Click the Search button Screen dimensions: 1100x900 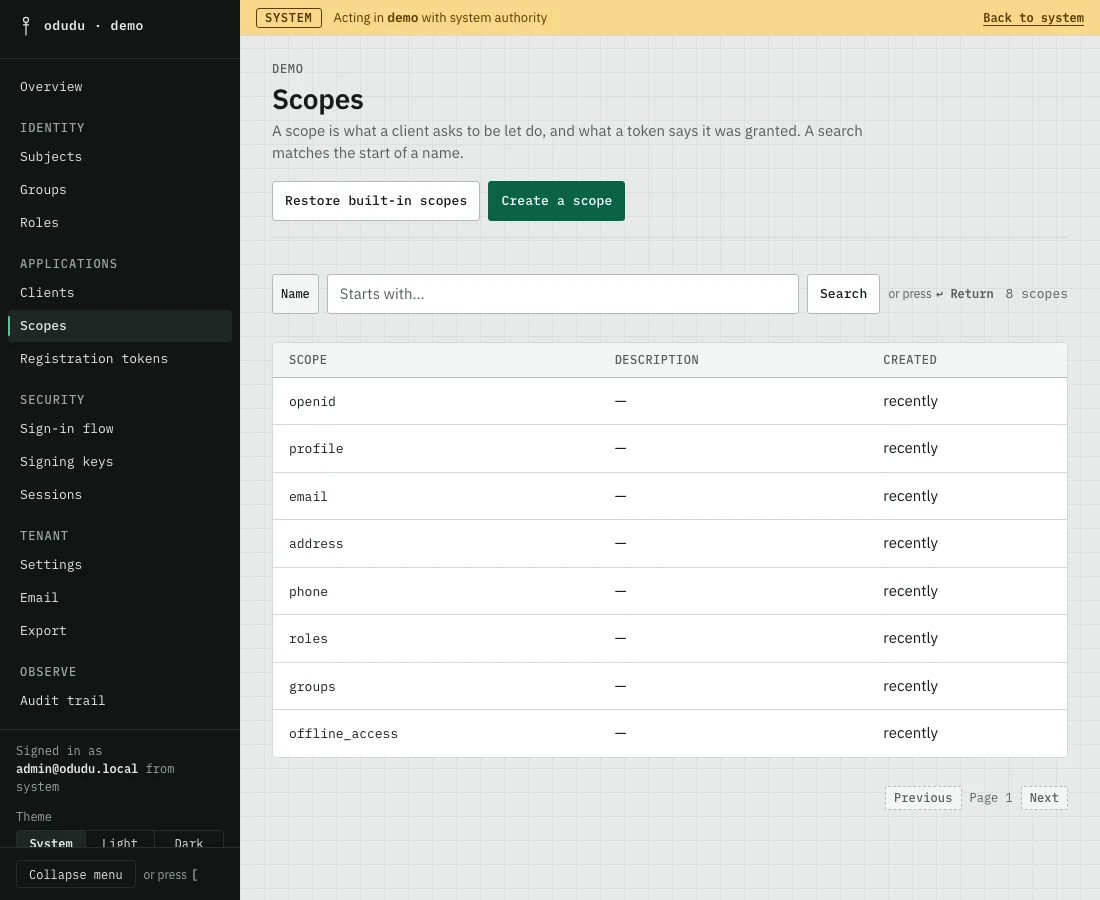click(843, 294)
